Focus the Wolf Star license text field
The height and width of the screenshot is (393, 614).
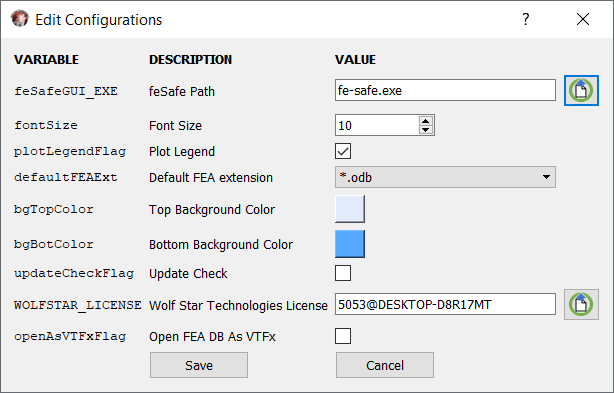pyautogui.click(x=445, y=304)
